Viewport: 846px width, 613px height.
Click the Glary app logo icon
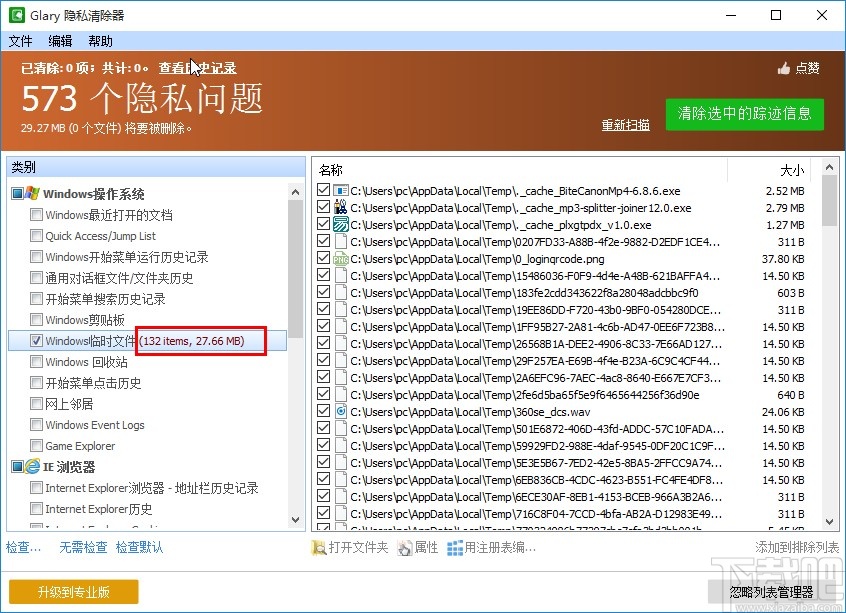[16, 15]
